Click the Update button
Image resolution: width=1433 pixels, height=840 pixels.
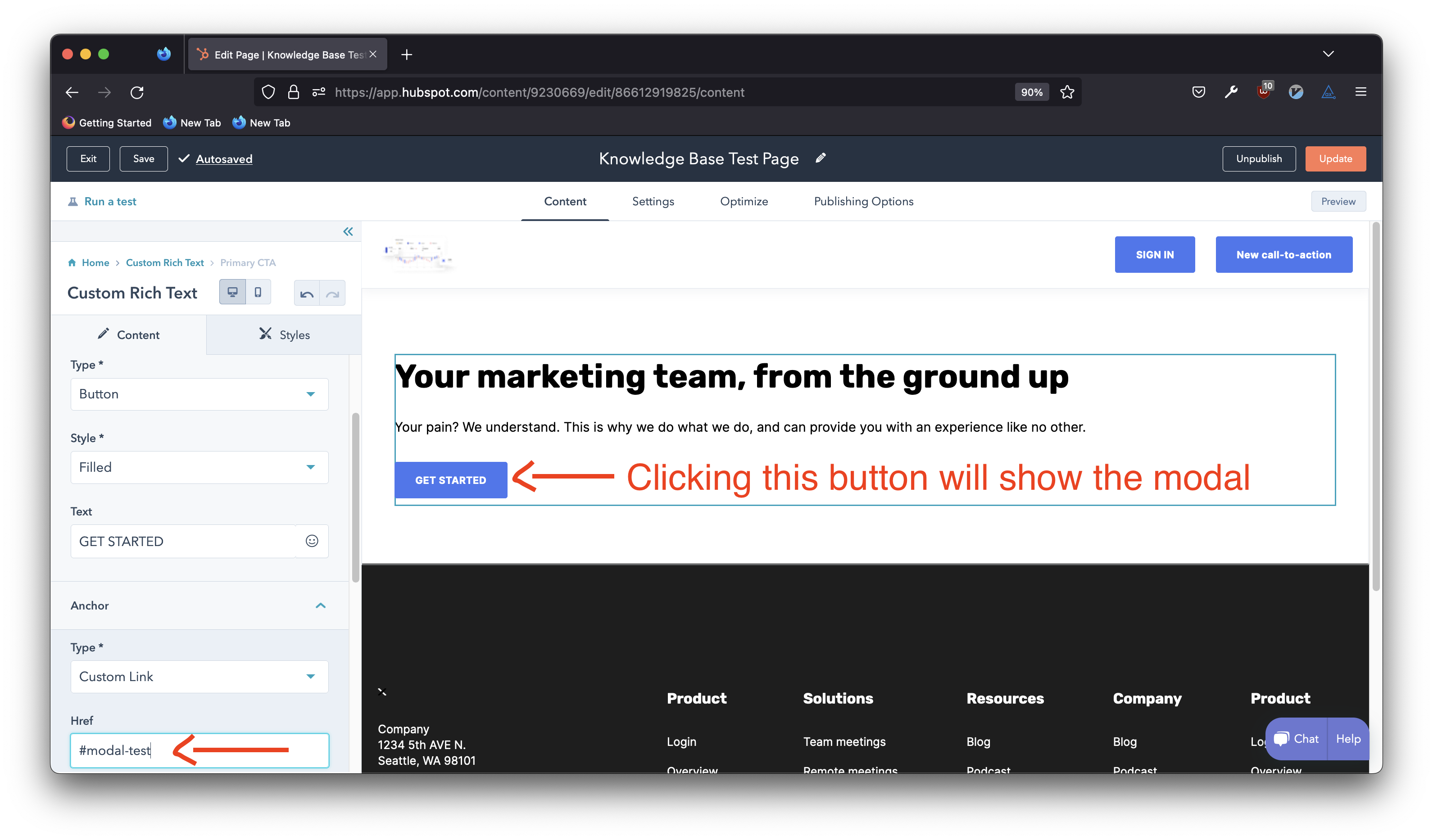tap(1335, 158)
